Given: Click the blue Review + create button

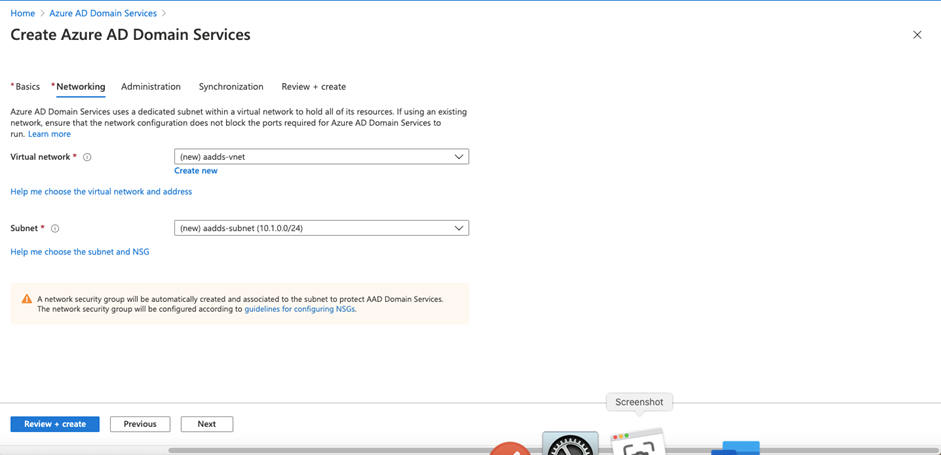Looking at the screenshot, I should [x=55, y=424].
